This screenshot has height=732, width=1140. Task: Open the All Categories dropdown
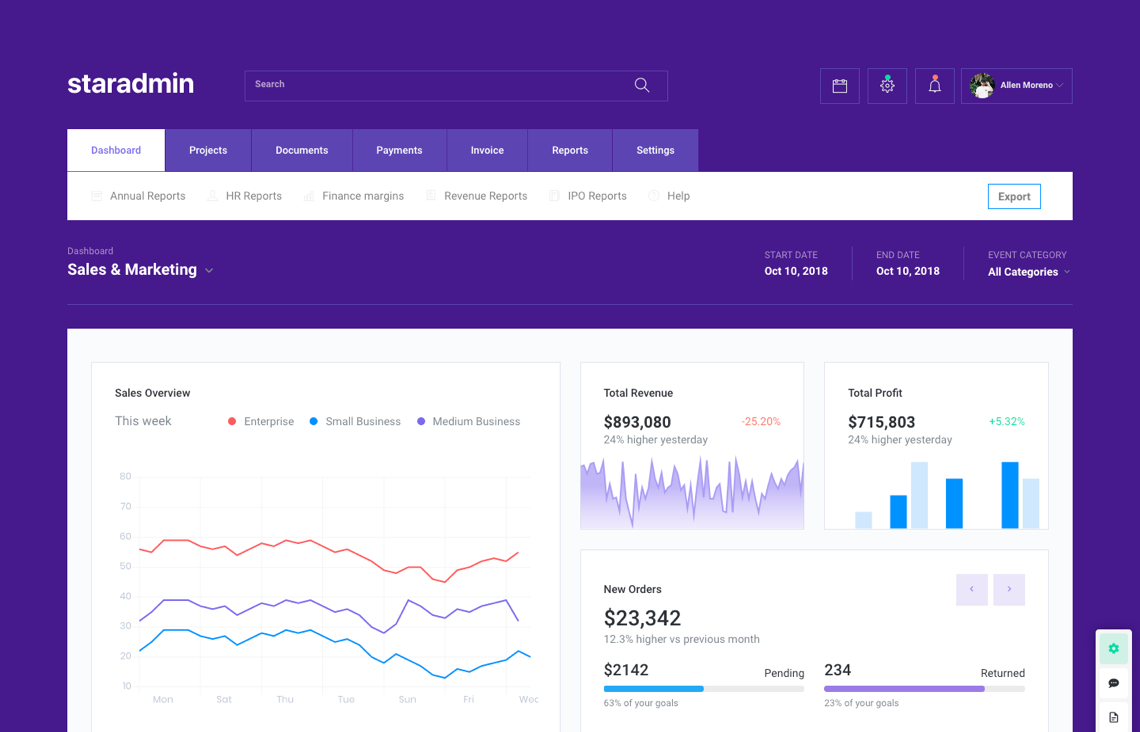pos(1029,272)
